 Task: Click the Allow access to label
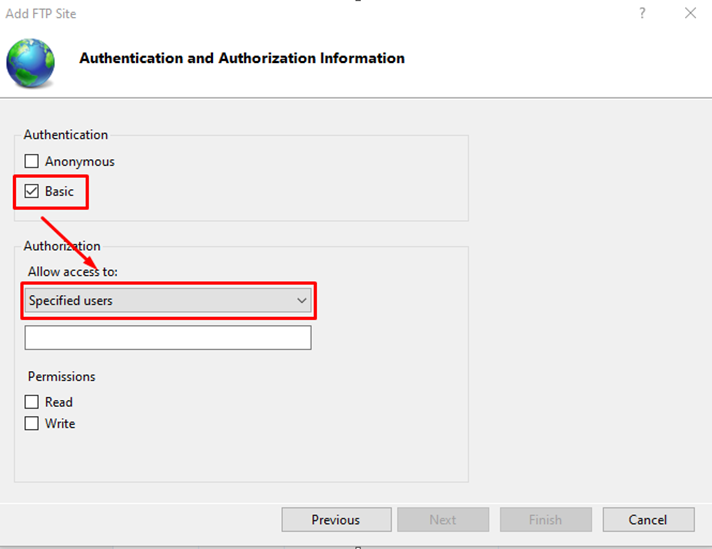click(x=73, y=272)
